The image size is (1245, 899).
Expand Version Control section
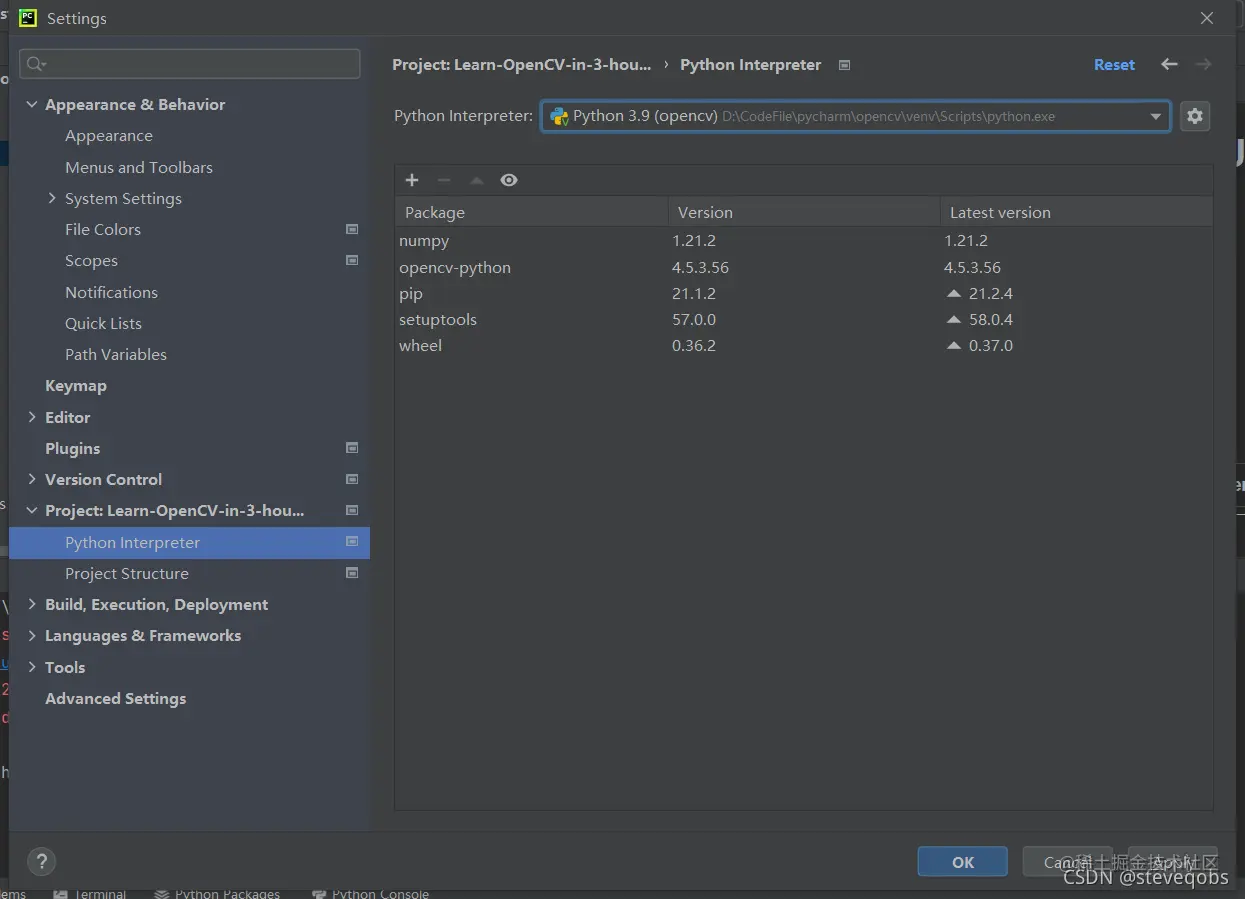[x=31, y=479]
